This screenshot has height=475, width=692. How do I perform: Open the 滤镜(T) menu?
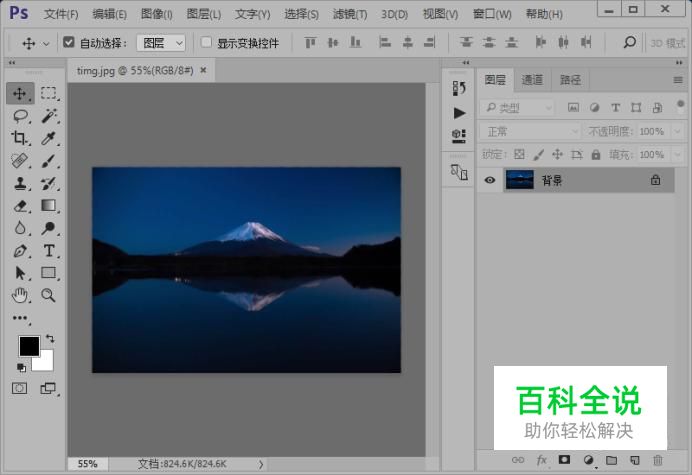pos(350,14)
